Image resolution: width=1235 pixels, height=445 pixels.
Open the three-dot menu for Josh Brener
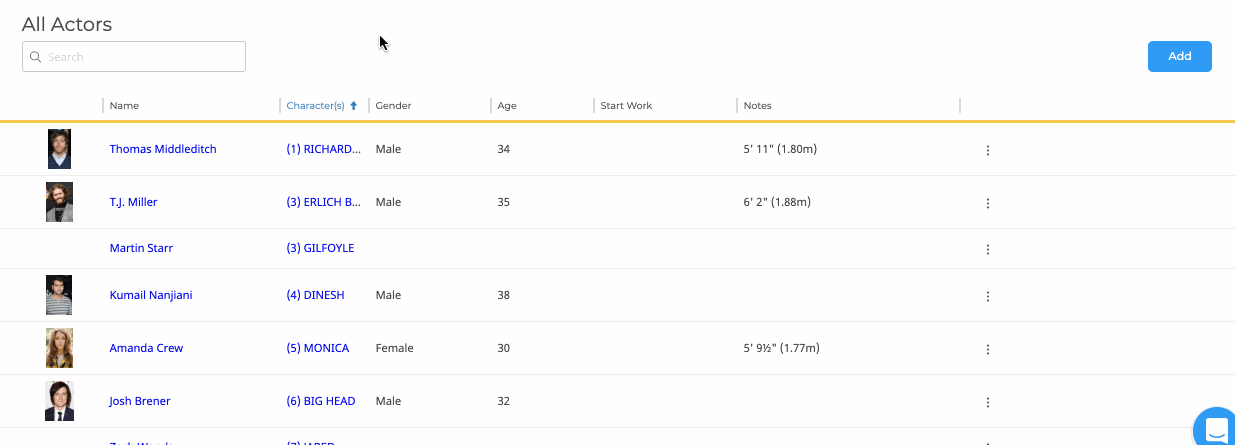coord(987,402)
